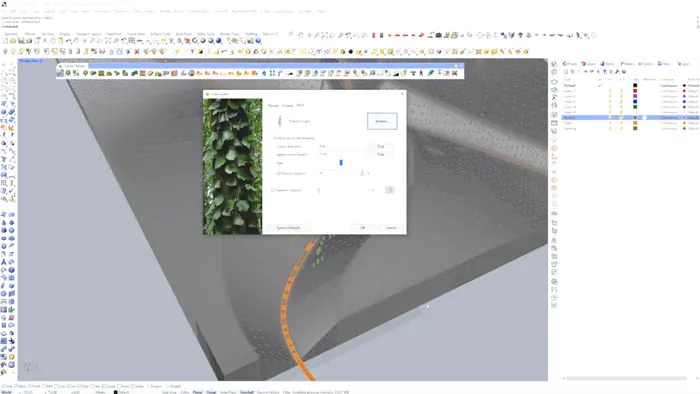Click the New file icon in Standard toolbar
Viewport: 700px width, 394px height.
pyautogui.click(x=5, y=41)
